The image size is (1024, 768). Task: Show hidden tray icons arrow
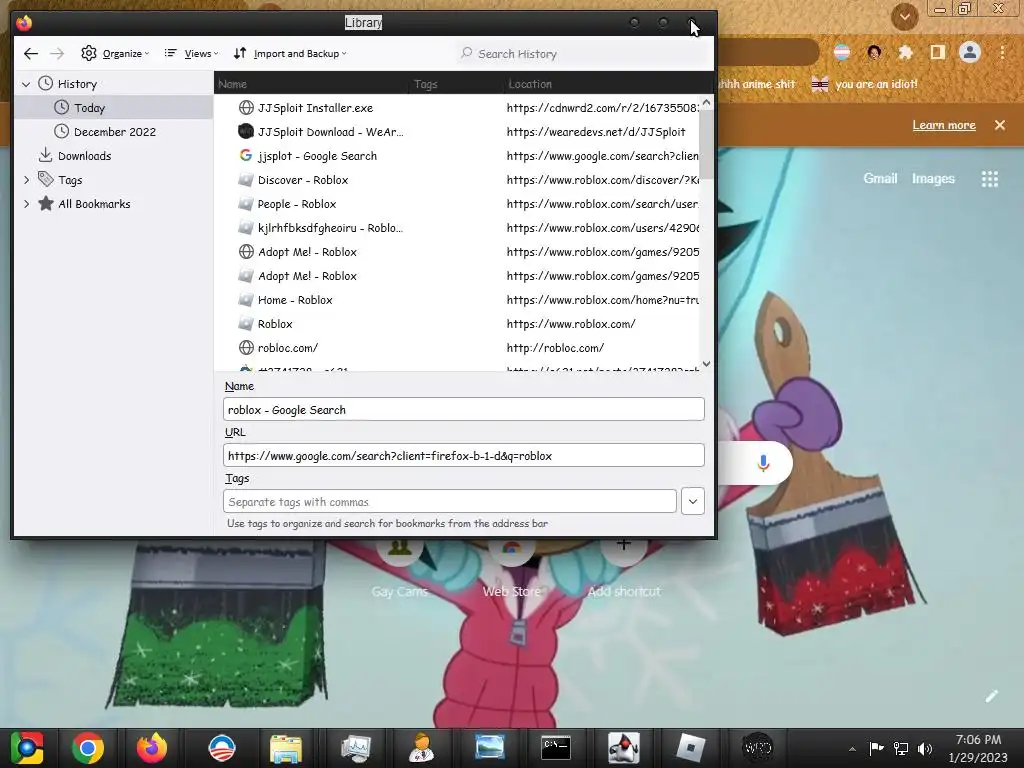(852, 749)
